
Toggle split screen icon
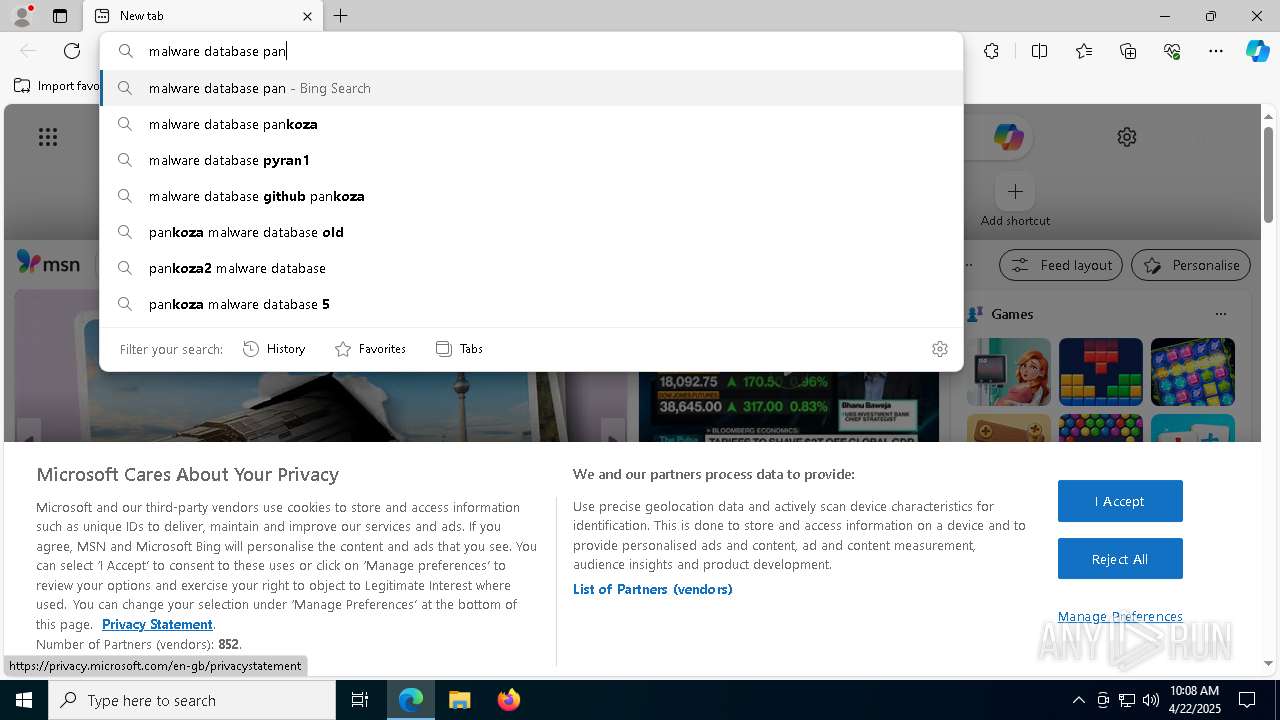click(x=1039, y=51)
